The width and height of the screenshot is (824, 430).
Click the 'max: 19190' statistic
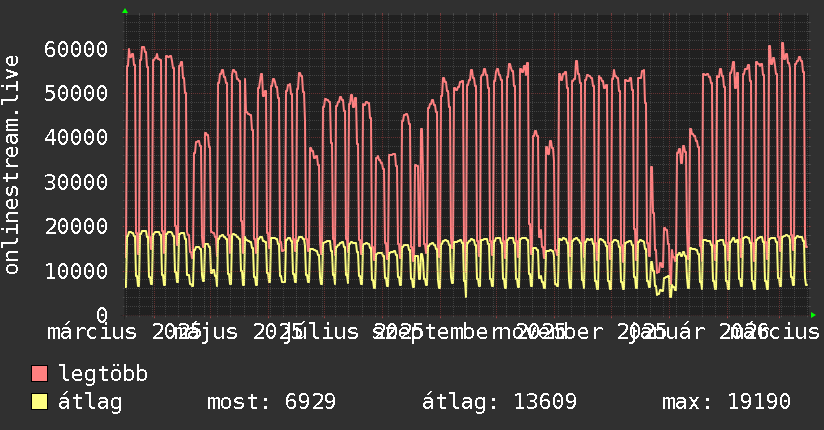726,402
